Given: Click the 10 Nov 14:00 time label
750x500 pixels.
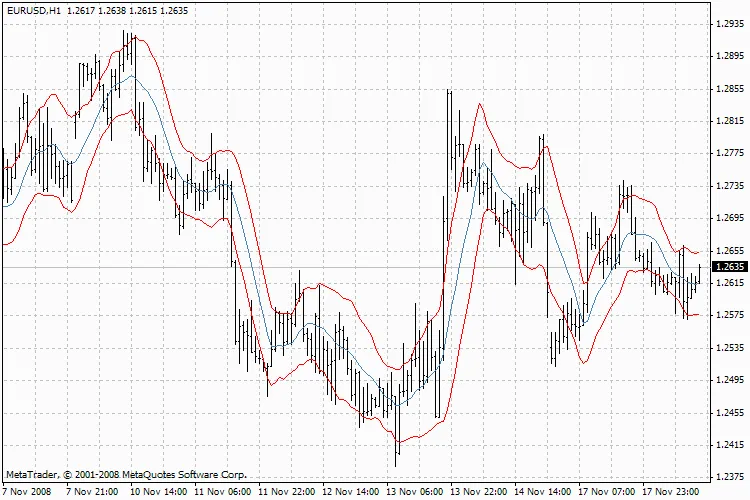Looking at the screenshot, I should [157, 492].
